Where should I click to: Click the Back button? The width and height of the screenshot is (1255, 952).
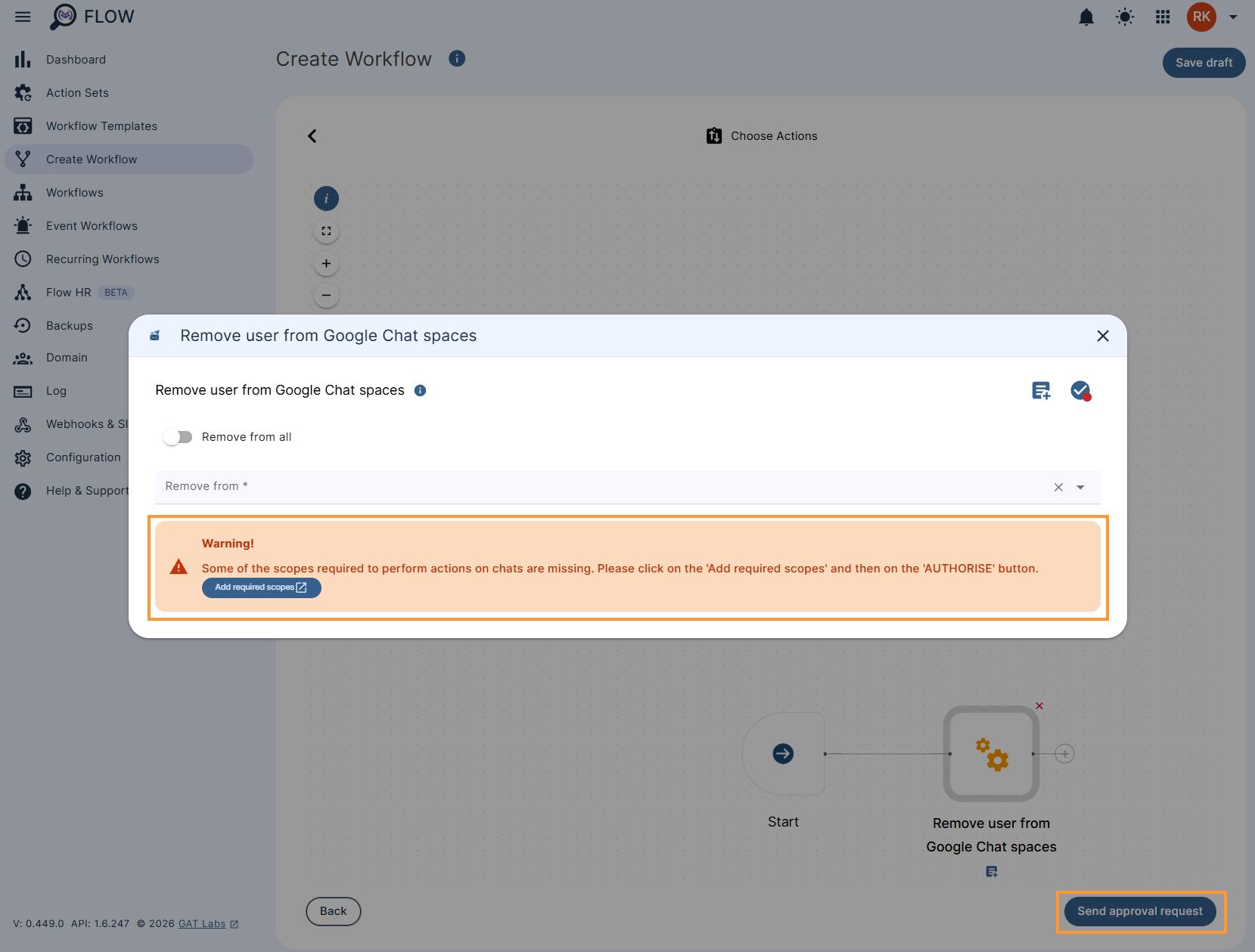click(x=334, y=911)
